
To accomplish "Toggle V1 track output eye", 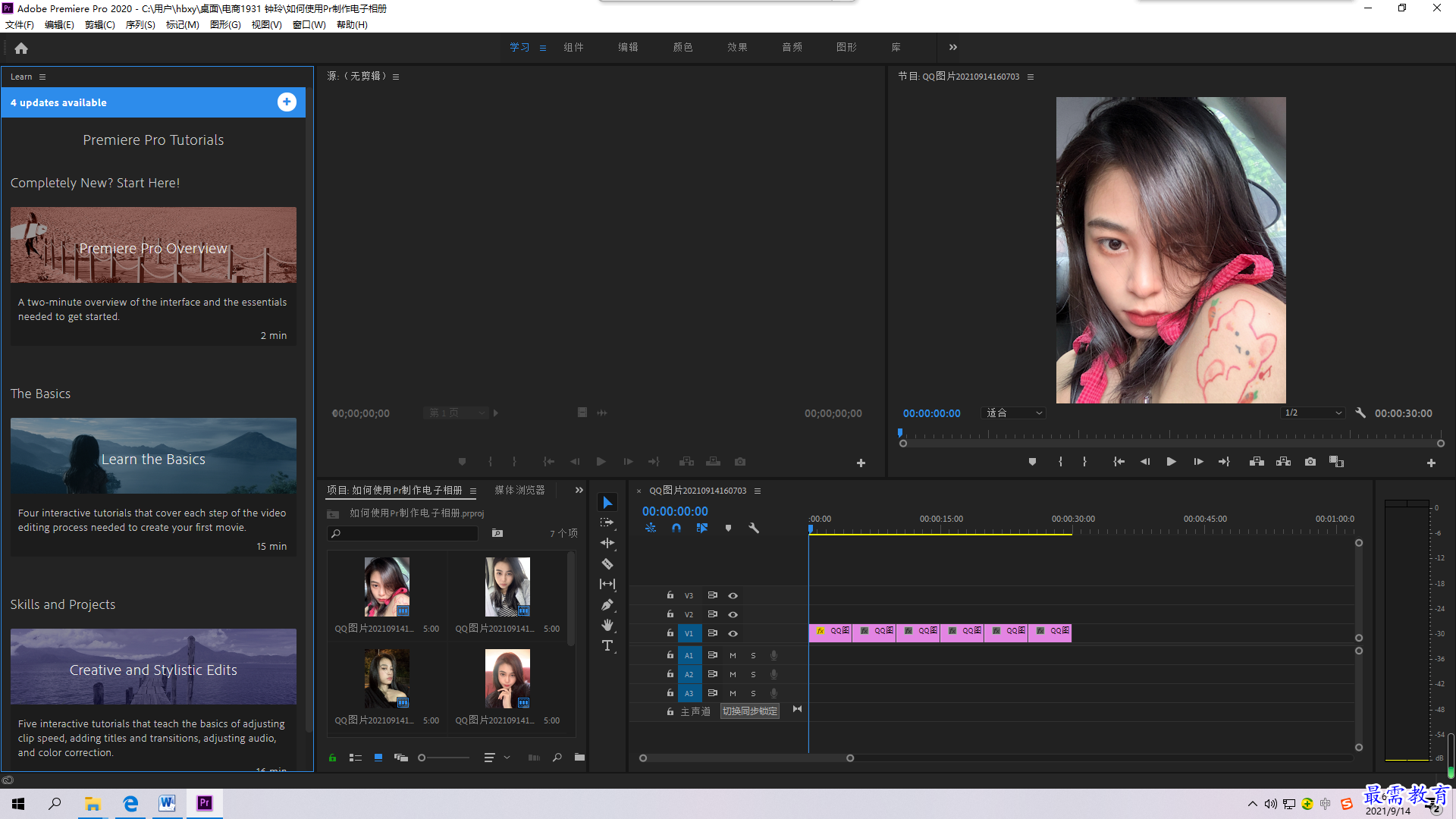I will click(733, 633).
